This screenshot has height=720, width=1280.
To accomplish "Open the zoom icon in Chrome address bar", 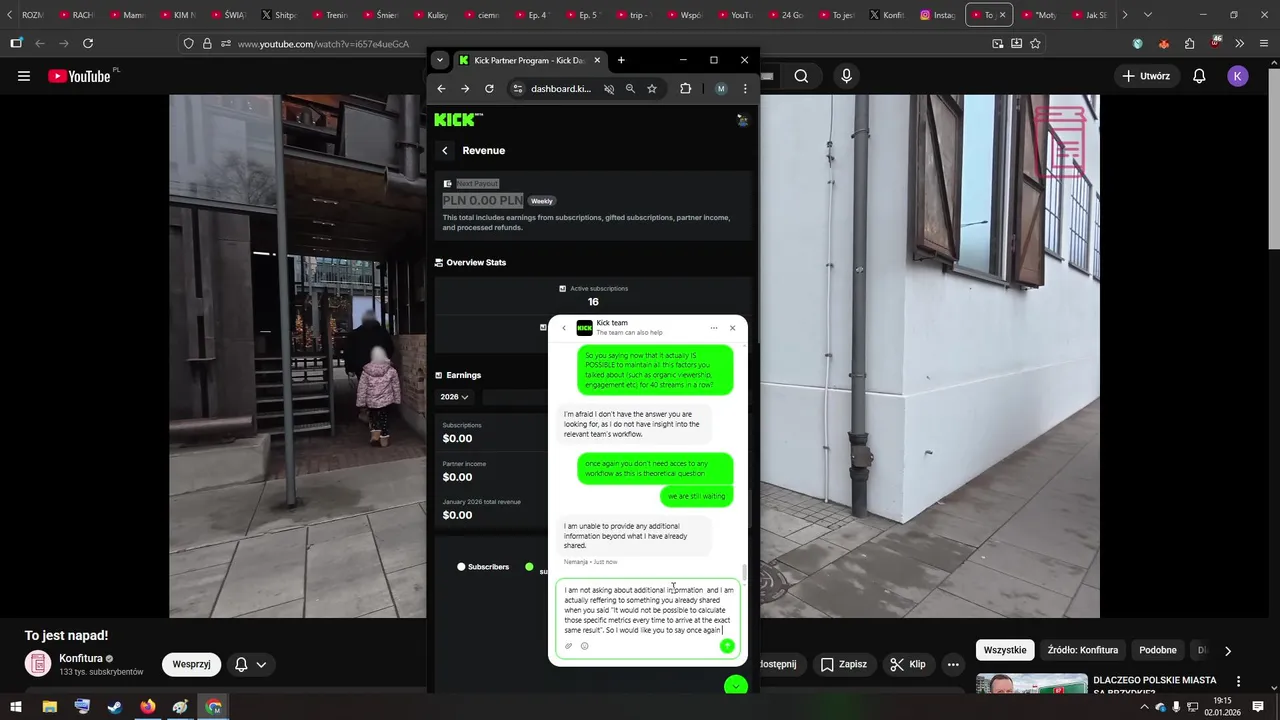I will coord(630,89).
